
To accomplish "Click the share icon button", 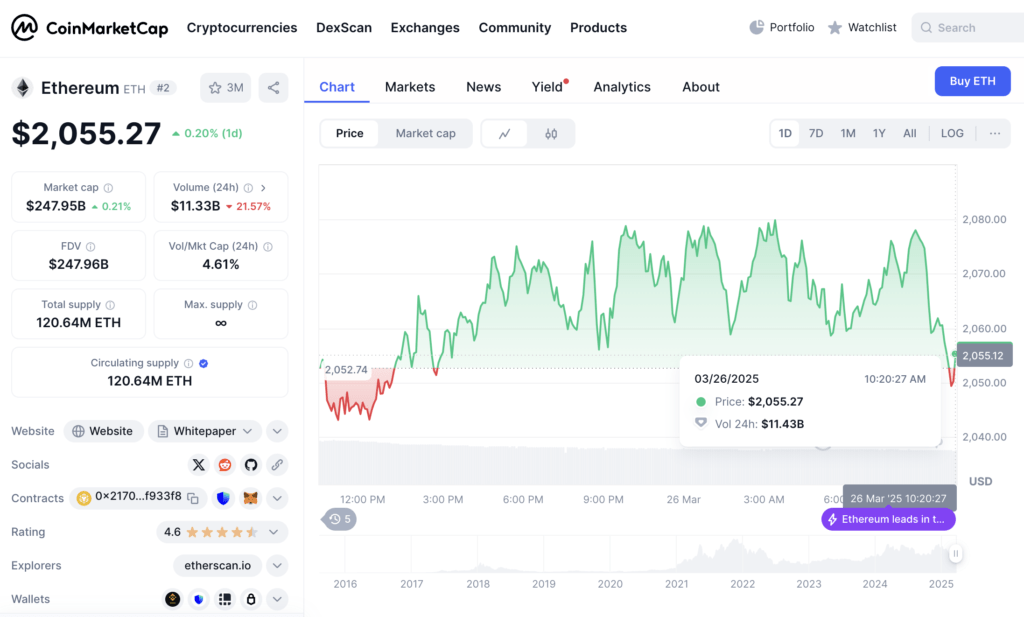I will 274,87.
